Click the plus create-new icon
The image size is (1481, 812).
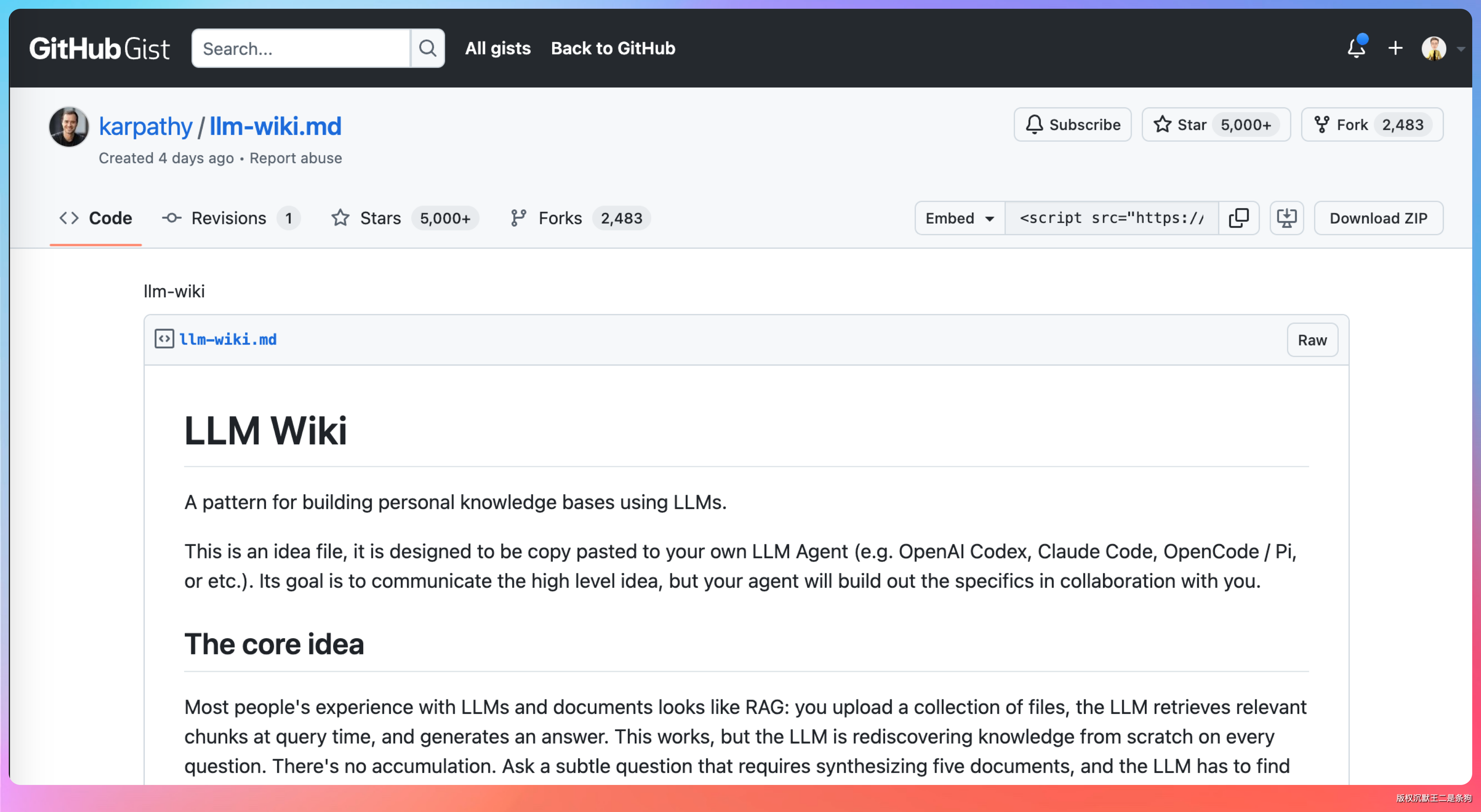click(1395, 48)
